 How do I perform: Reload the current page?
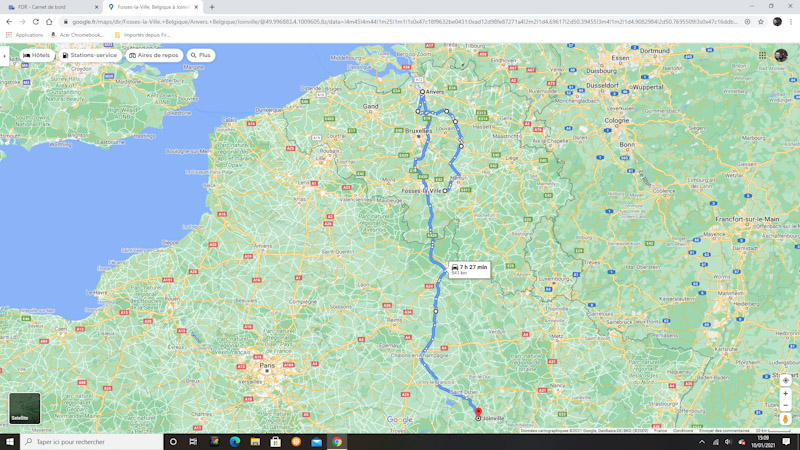click(x=36, y=21)
